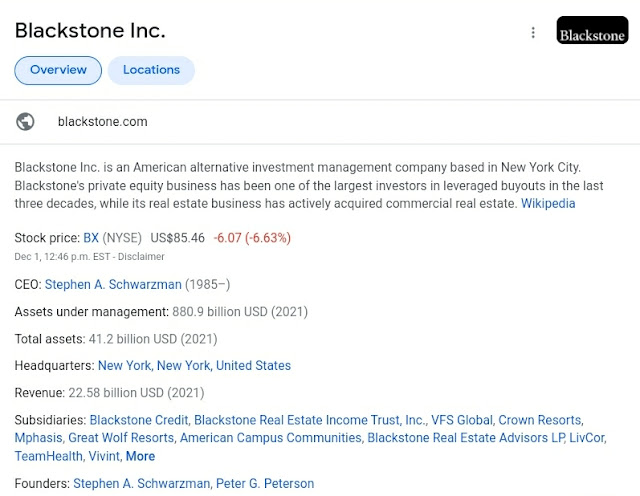
Task: Expand subsidiaries list with More
Action: point(140,456)
